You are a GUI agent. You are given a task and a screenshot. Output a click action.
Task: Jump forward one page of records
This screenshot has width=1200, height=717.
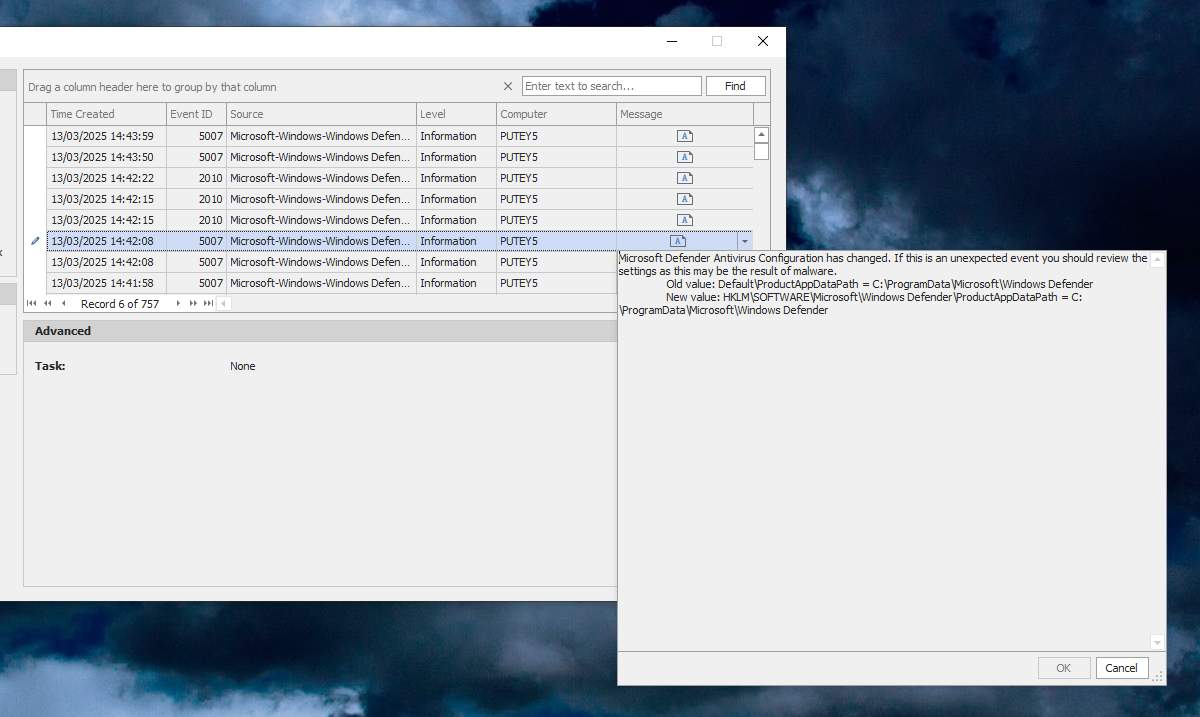(x=193, y=303)
